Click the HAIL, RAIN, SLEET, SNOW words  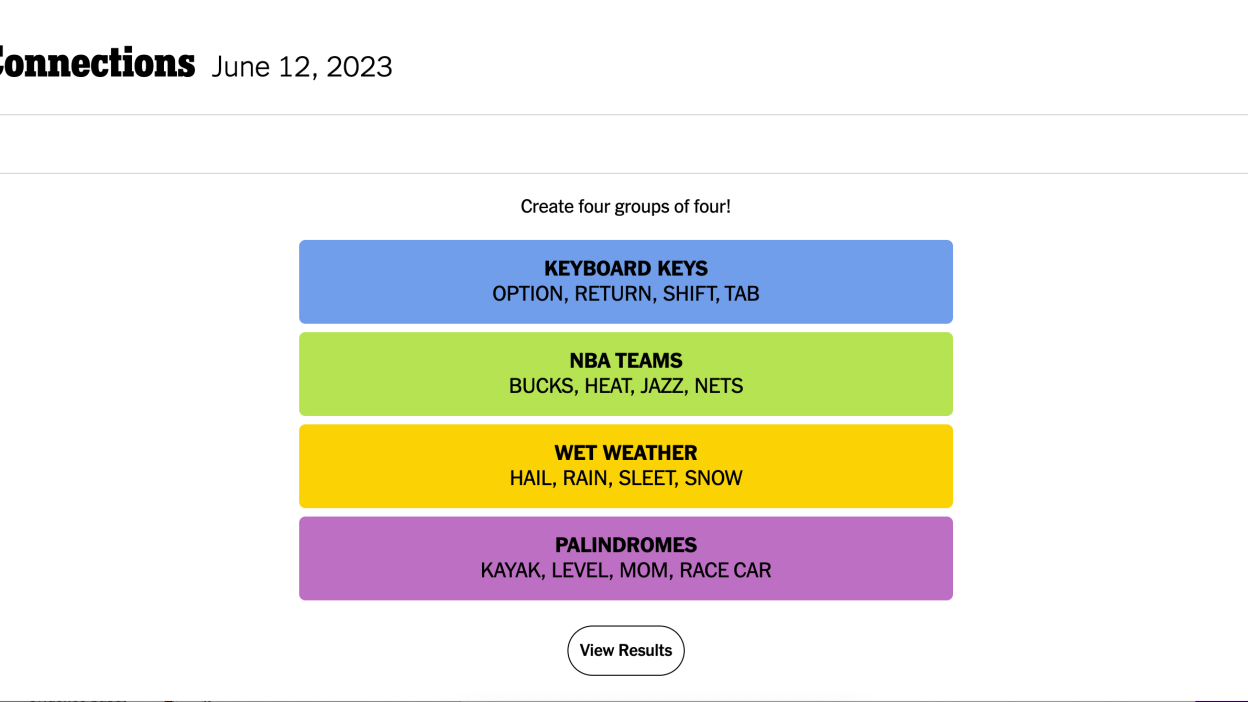tap(626, 478)
